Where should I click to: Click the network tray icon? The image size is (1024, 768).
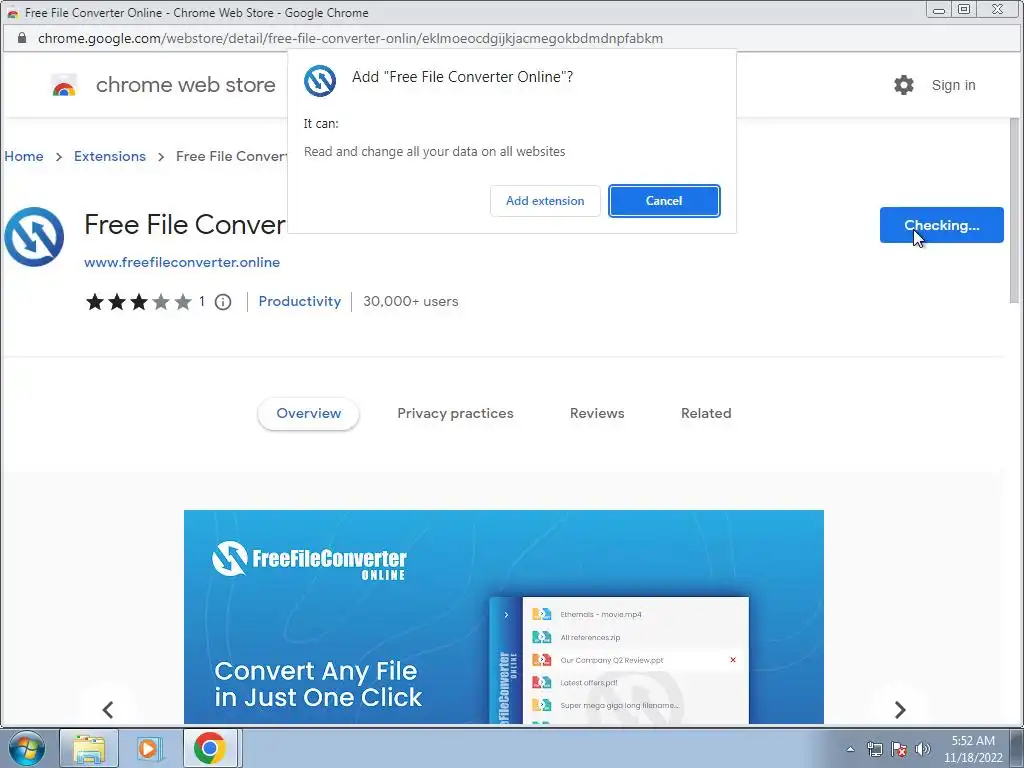[x=874, y=749]
